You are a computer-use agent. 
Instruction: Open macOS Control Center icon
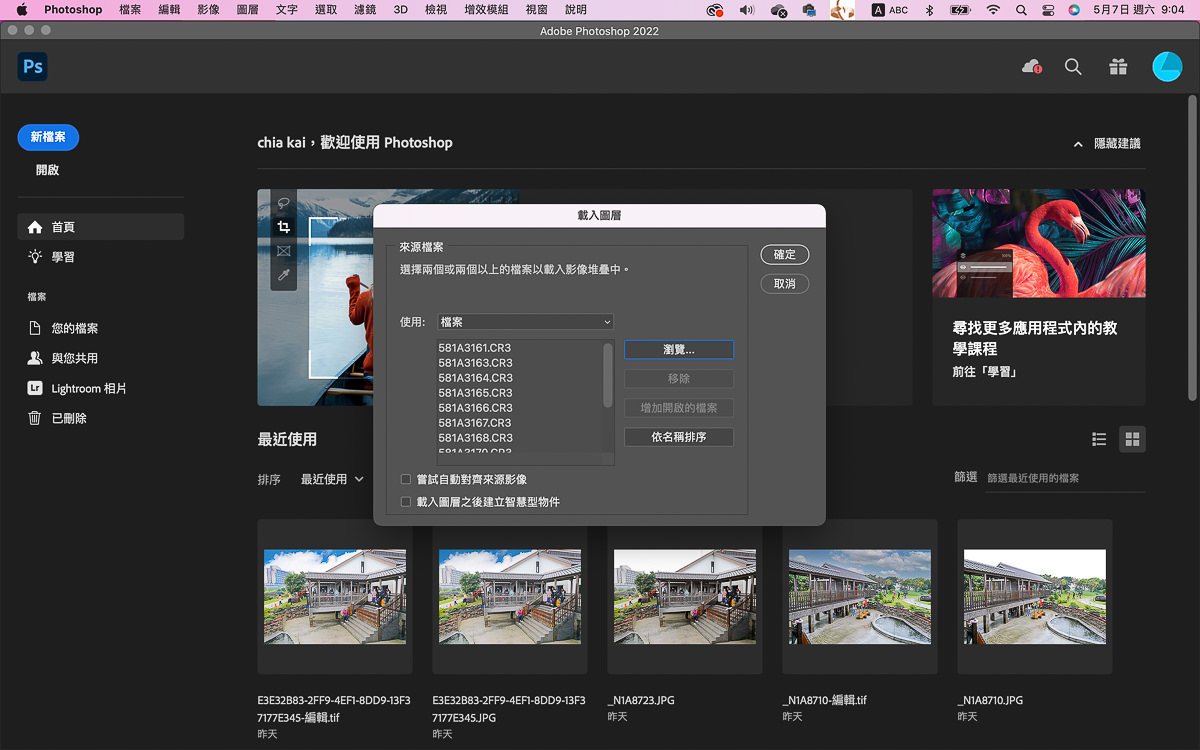(x=1047, y=10)
